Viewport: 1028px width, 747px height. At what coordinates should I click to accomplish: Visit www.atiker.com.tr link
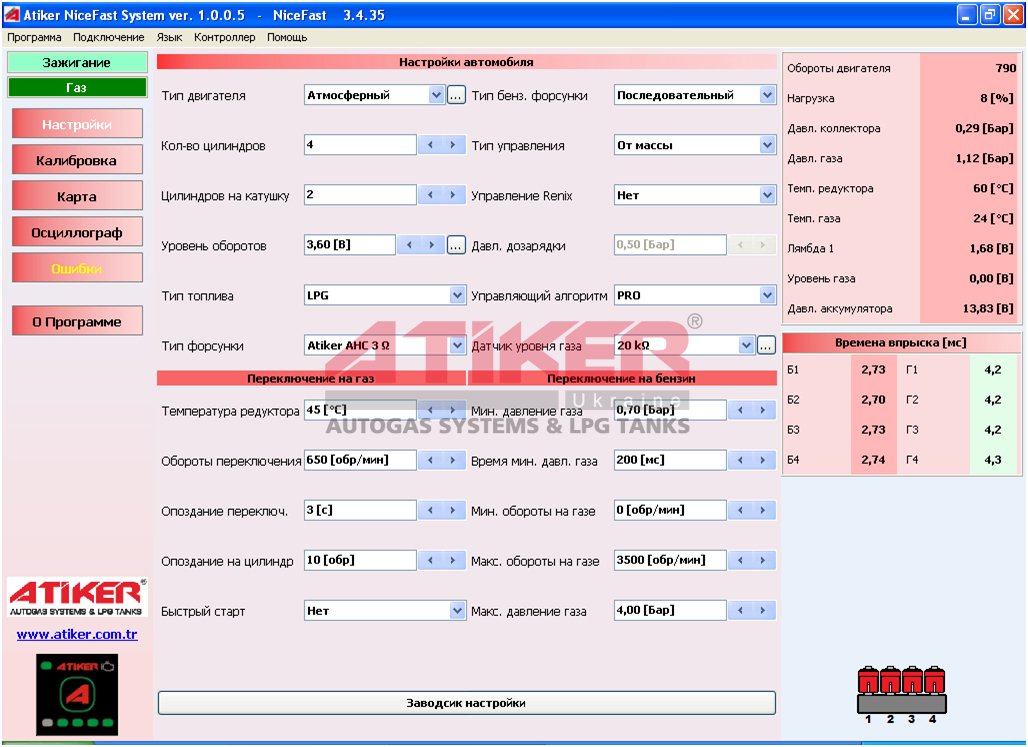[x=77, y=634]
